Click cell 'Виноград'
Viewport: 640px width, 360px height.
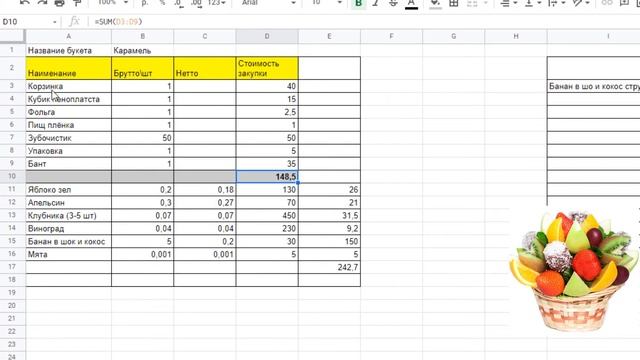69,229
